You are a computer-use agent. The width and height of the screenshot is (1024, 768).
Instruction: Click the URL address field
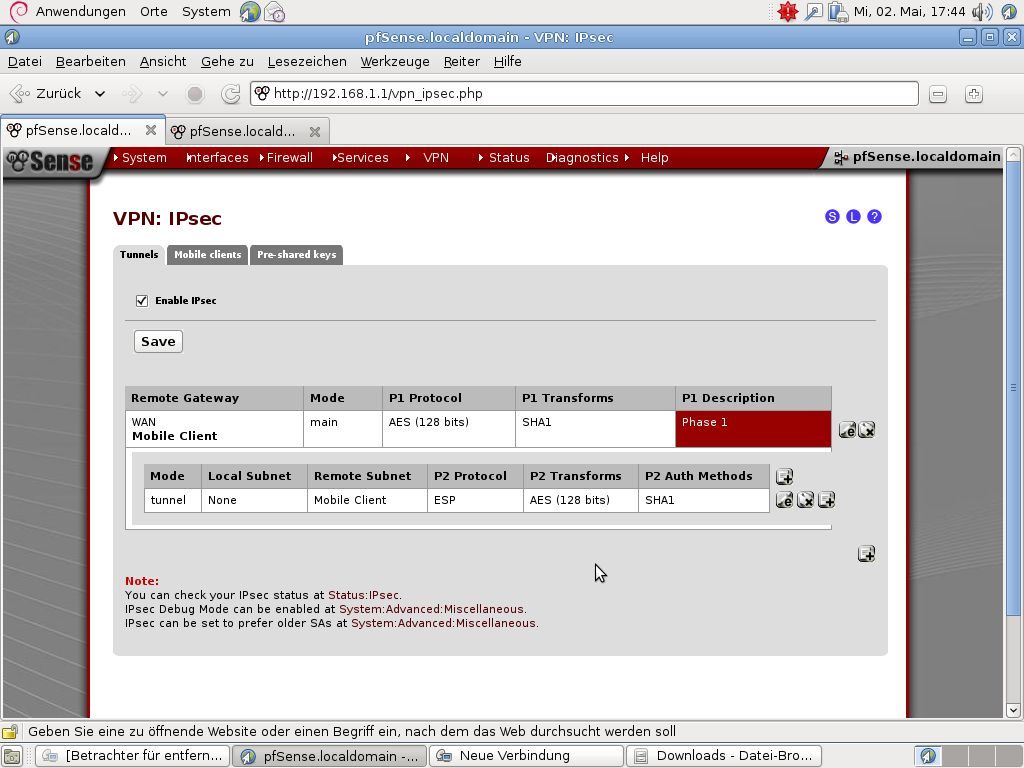584,93
